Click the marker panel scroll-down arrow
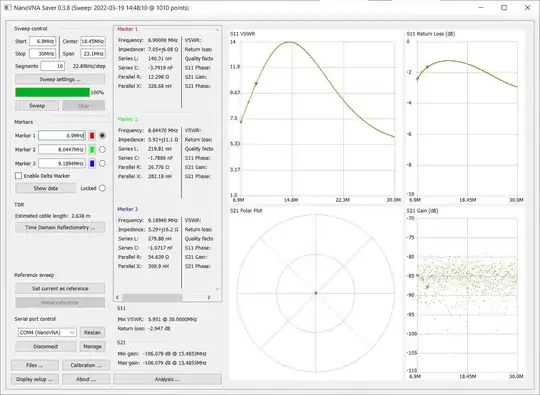The height and width of the screenshot is (395, 540). point(217,289)
